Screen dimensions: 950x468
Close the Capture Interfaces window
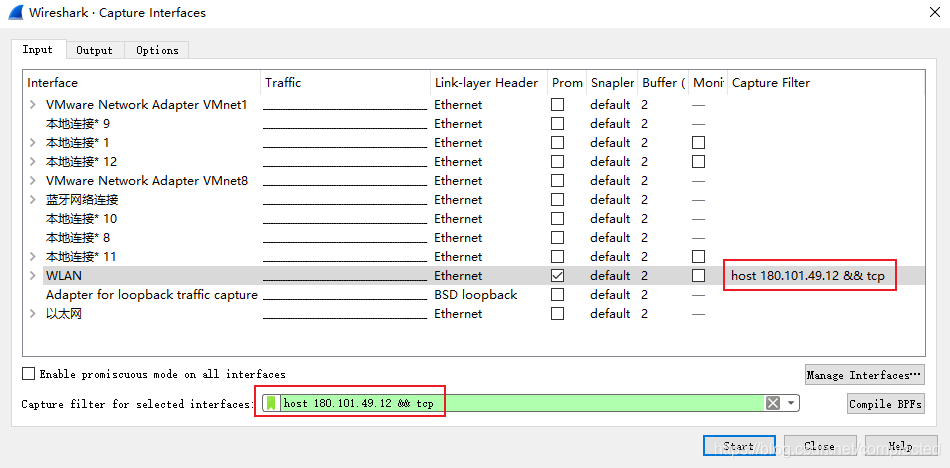tap(935, 12)
